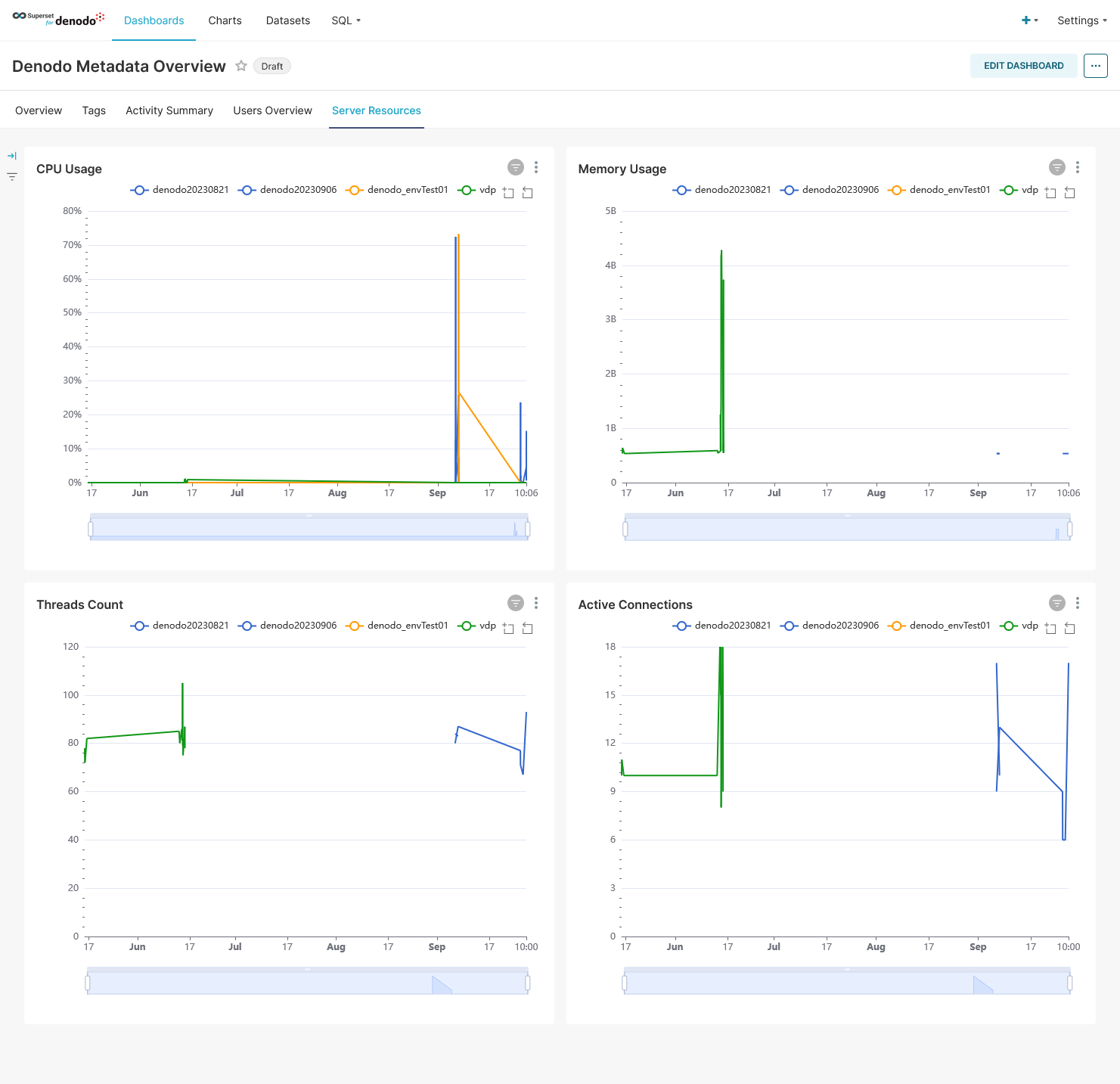
Task: Click the CPU Usage chart title
Action: click(69, 169)
